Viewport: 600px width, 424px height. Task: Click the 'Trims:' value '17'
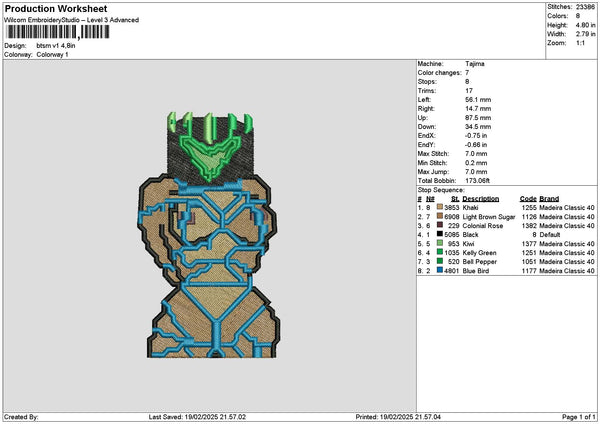[469, 91]
